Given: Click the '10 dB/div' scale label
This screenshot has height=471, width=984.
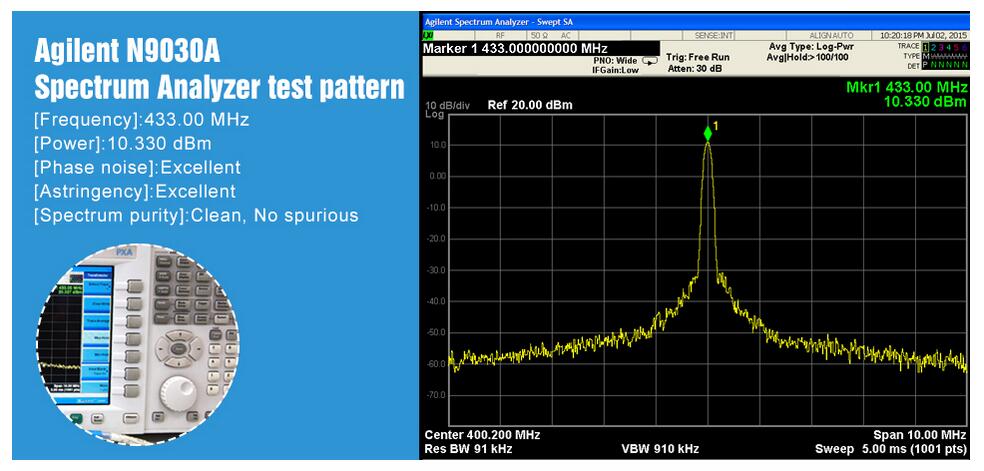Looking at the screenshot, I should [x=447, y=105].
